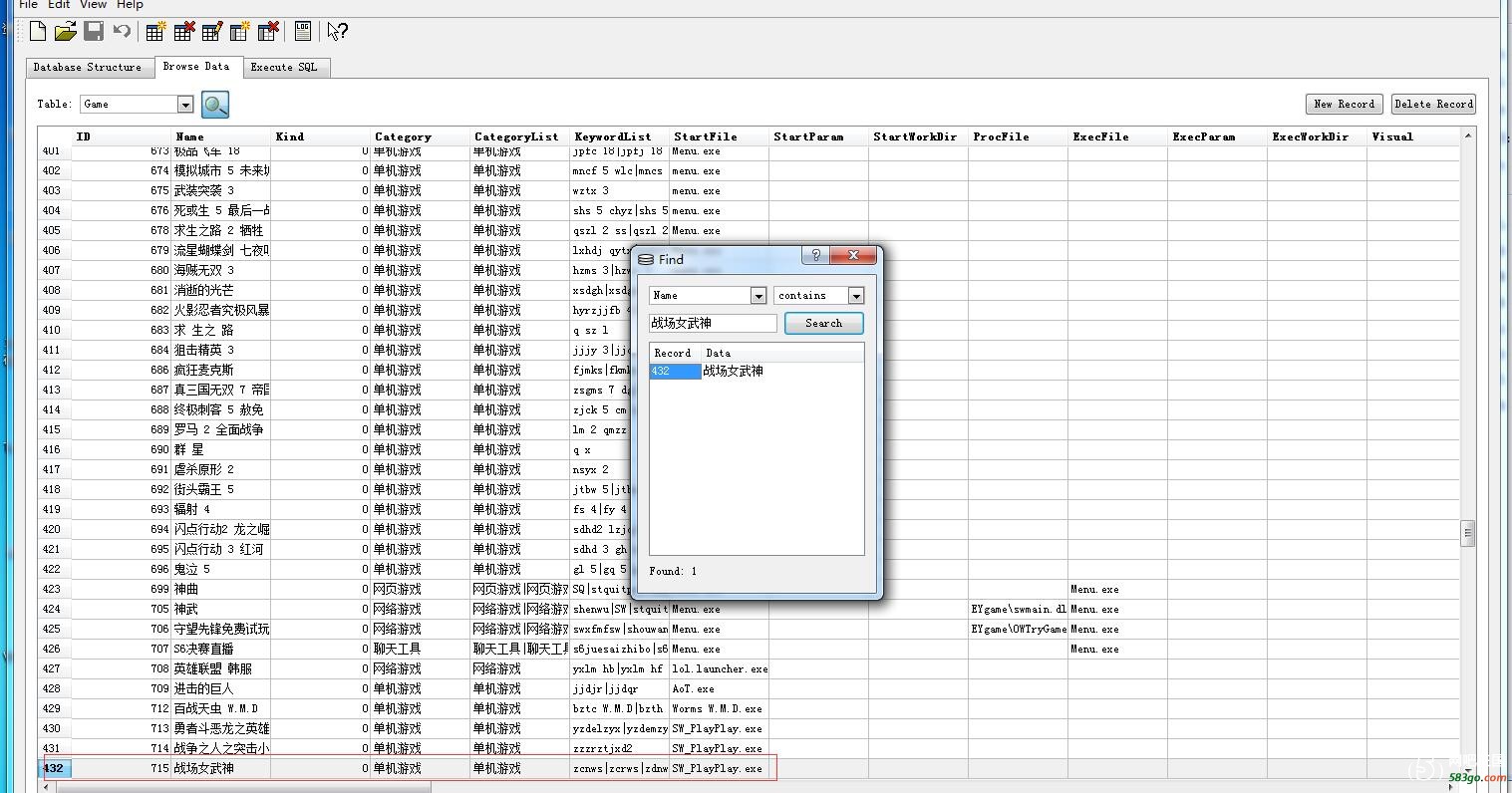Open the Edit menu
This screenshot has width=1512, height=793.
click(x=59, y=5)
